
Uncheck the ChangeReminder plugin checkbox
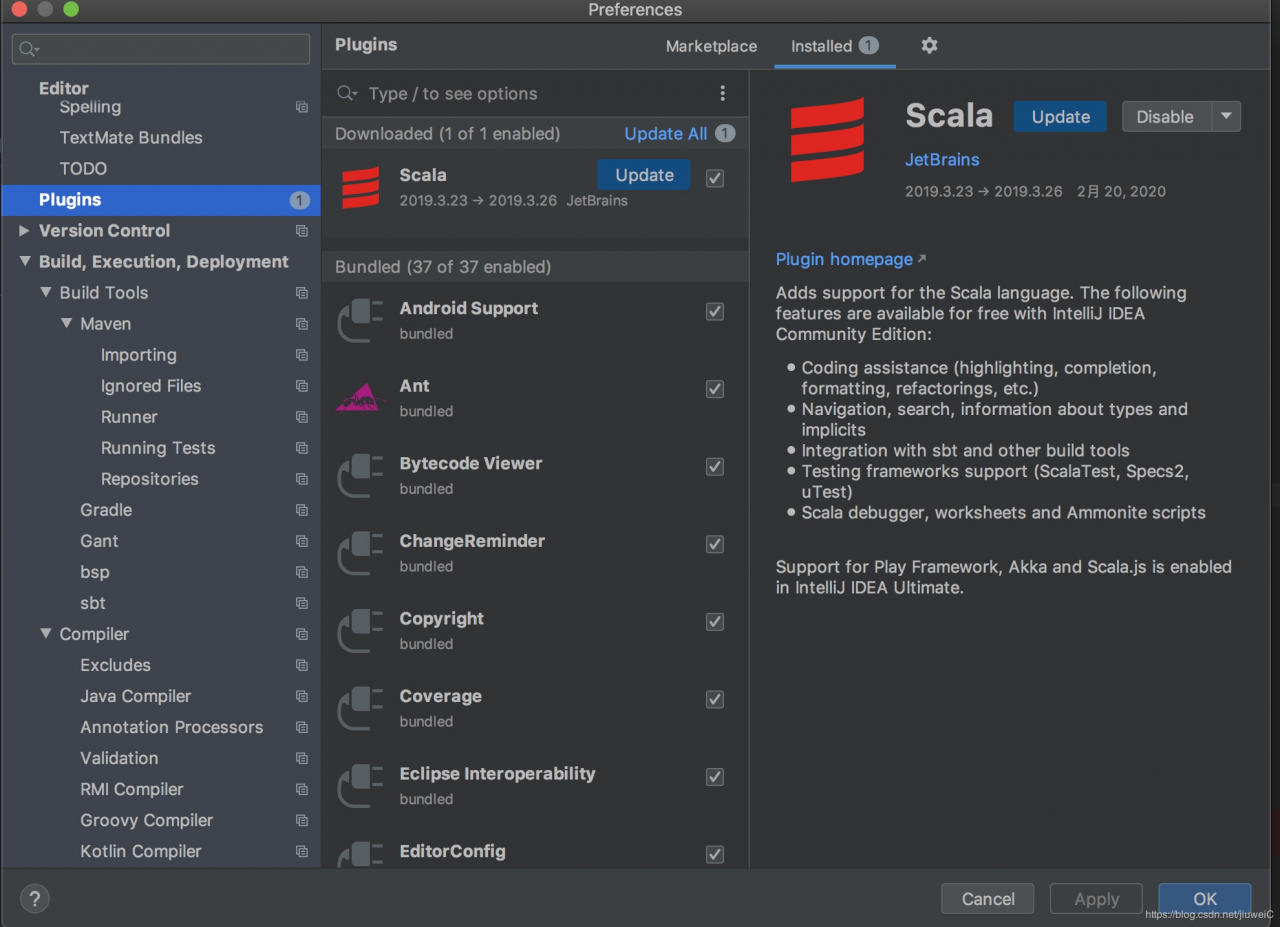point(715,544)
